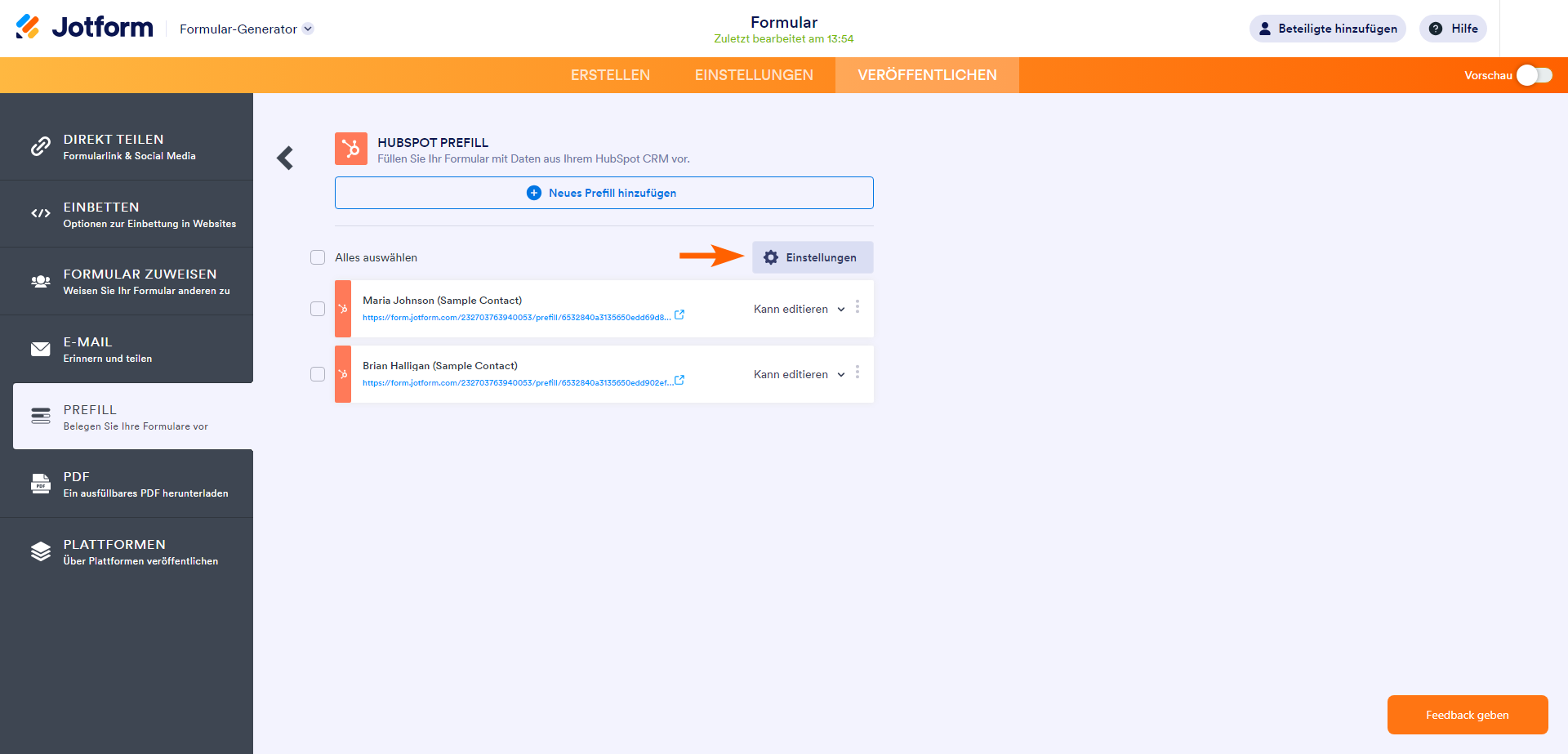Click the person icon in Beteiligte hinzufügen
Screen dimensions: 1568x754
pos(1265,29)
